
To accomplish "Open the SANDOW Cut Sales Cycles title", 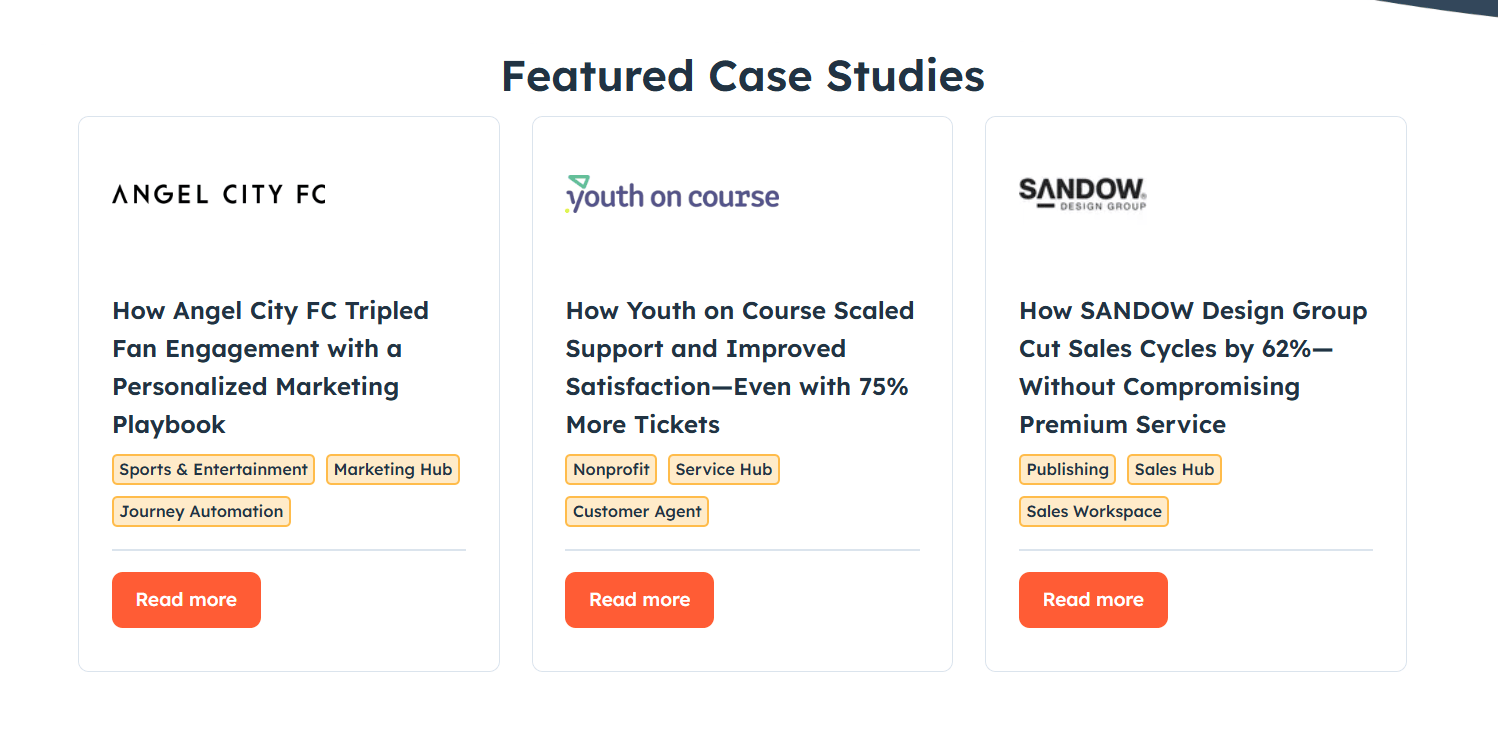I will coord(1192,367).
